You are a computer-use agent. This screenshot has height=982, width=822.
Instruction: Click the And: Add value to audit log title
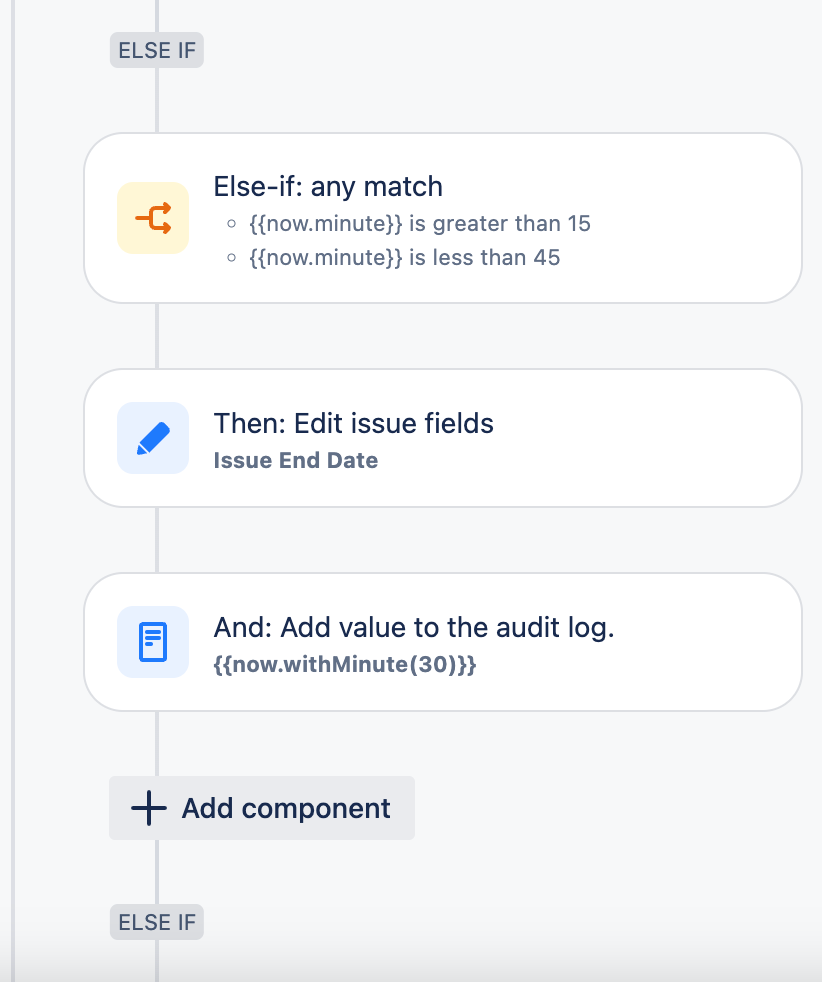(x=414, y=628)
